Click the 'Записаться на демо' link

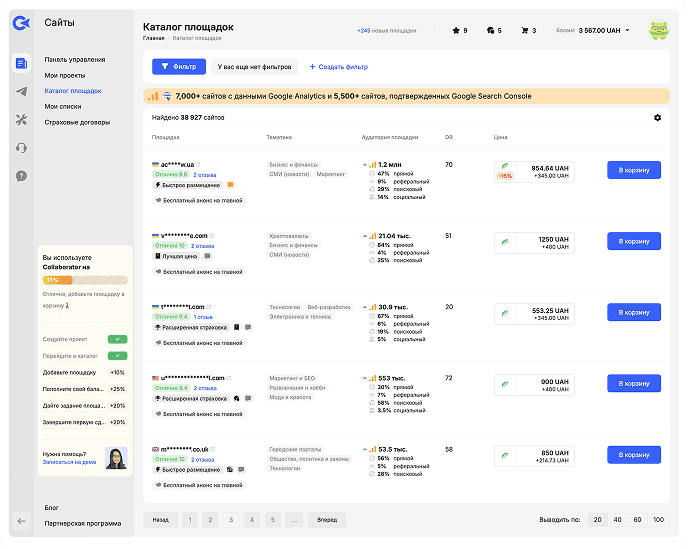tap(69, 464)
